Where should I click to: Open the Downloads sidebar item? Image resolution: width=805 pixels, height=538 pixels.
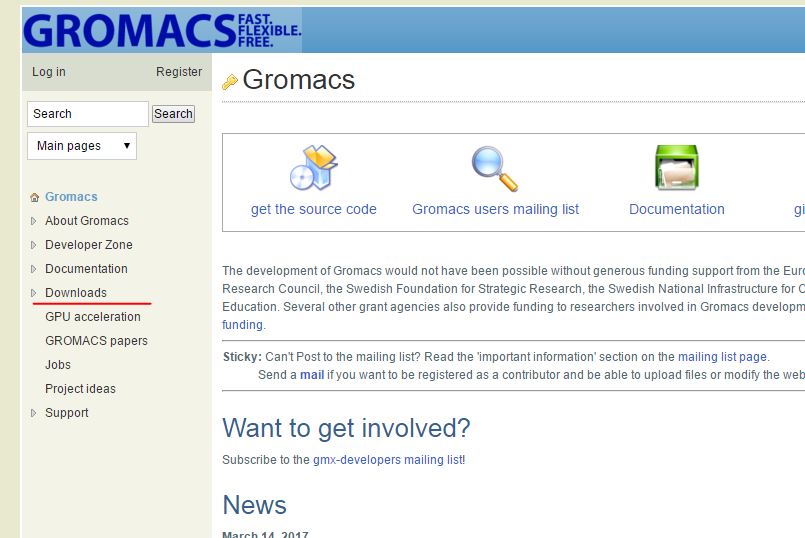point(76,293)
